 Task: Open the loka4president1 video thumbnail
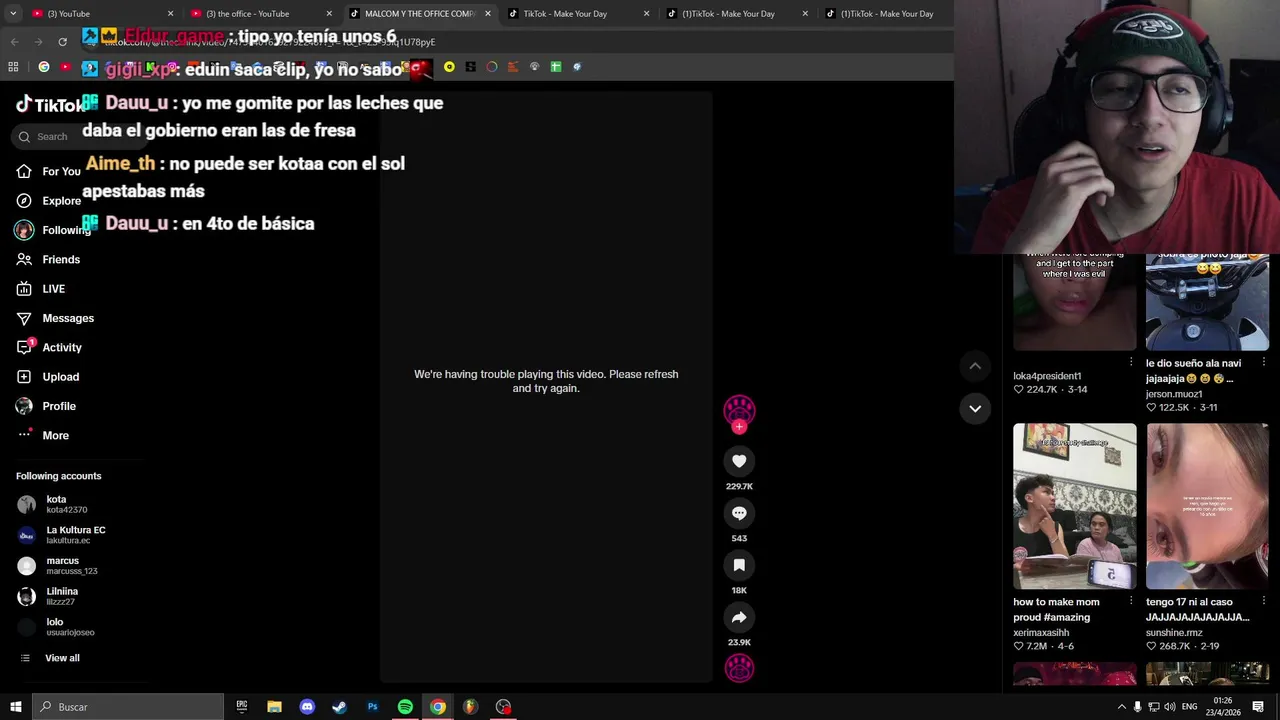1075,303
